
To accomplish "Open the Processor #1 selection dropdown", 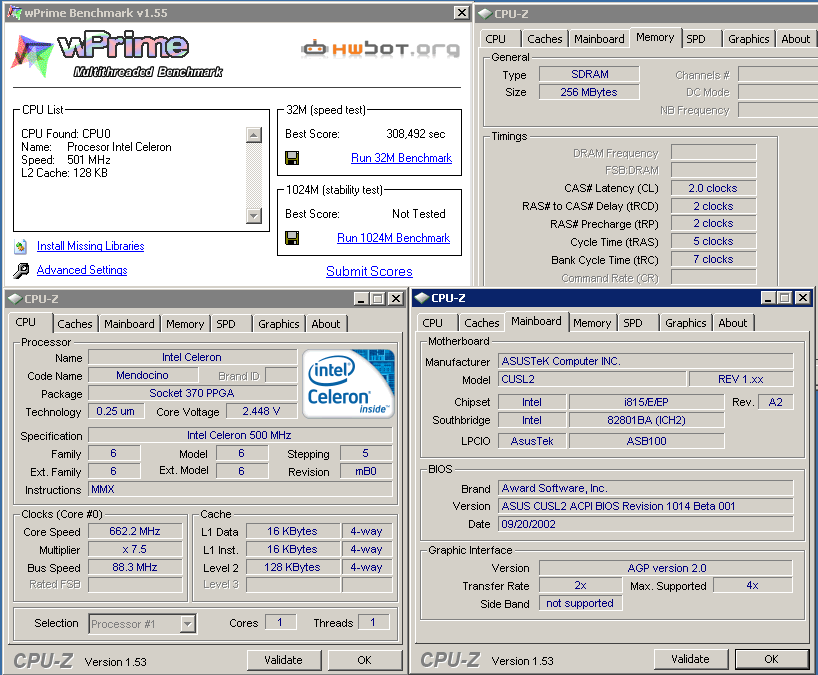I will coord(187,623).
